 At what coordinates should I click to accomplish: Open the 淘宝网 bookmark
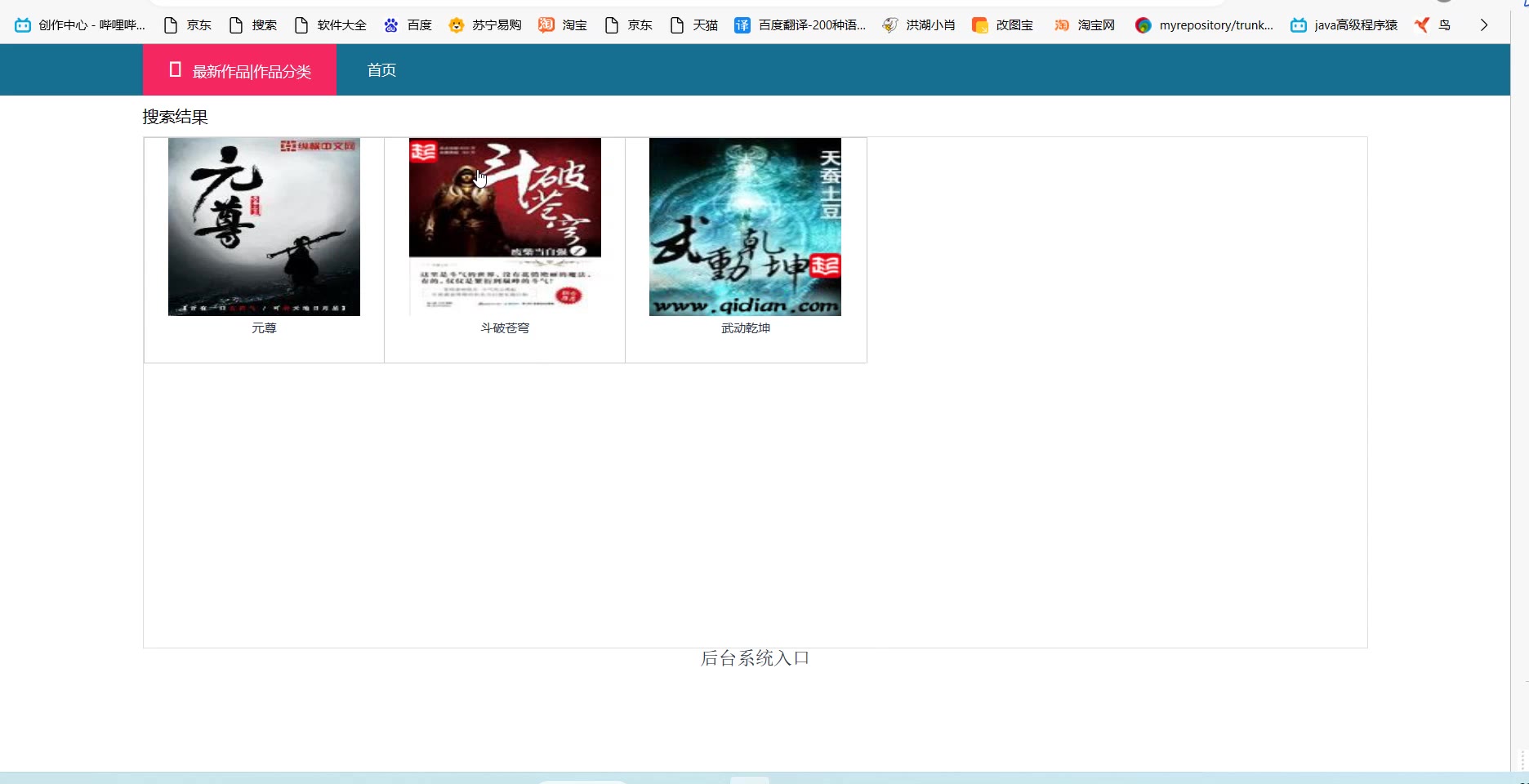click(1085, 25)
